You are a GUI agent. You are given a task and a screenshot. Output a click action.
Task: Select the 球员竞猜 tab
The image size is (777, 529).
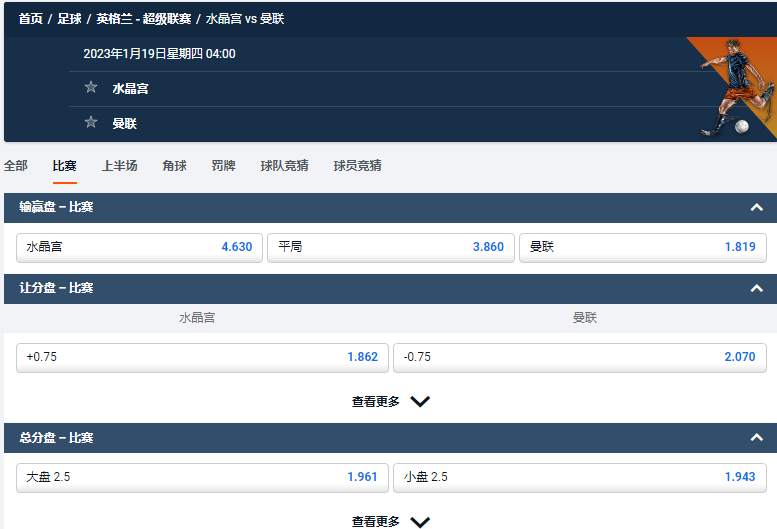357,165
